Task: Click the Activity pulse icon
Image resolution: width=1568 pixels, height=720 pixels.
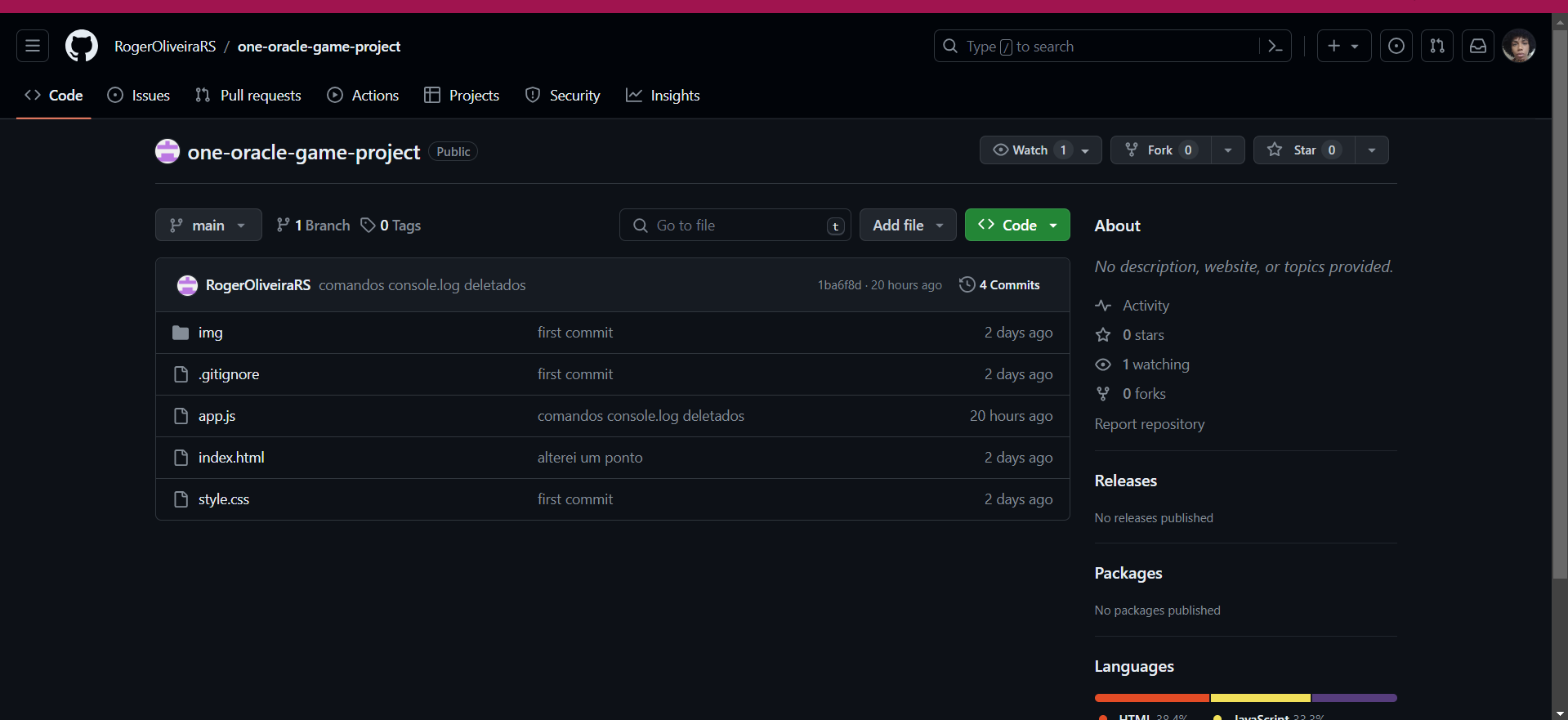Action: coord(1103,306)
